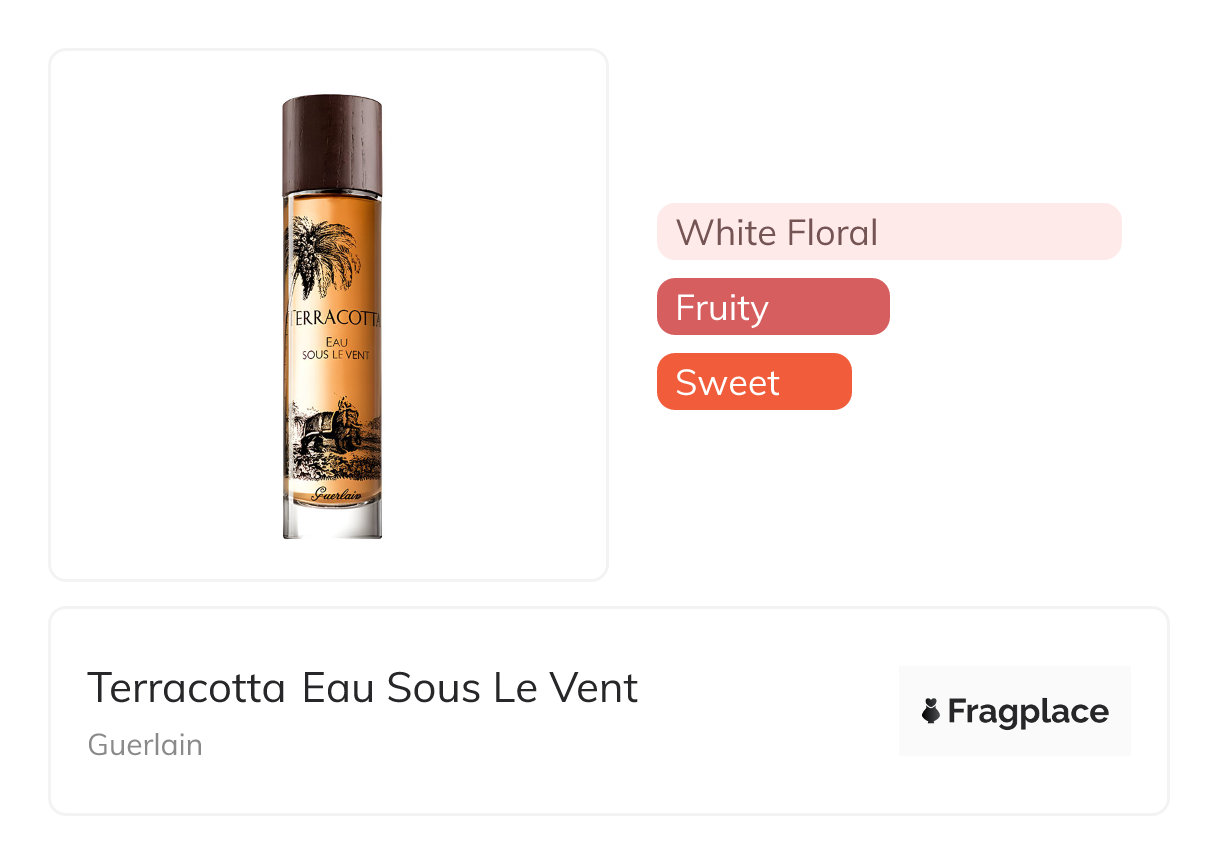Select the Fruity accord bar
Image resolution: width=1218 pixels, height=864 pixels.
point(772,307)
